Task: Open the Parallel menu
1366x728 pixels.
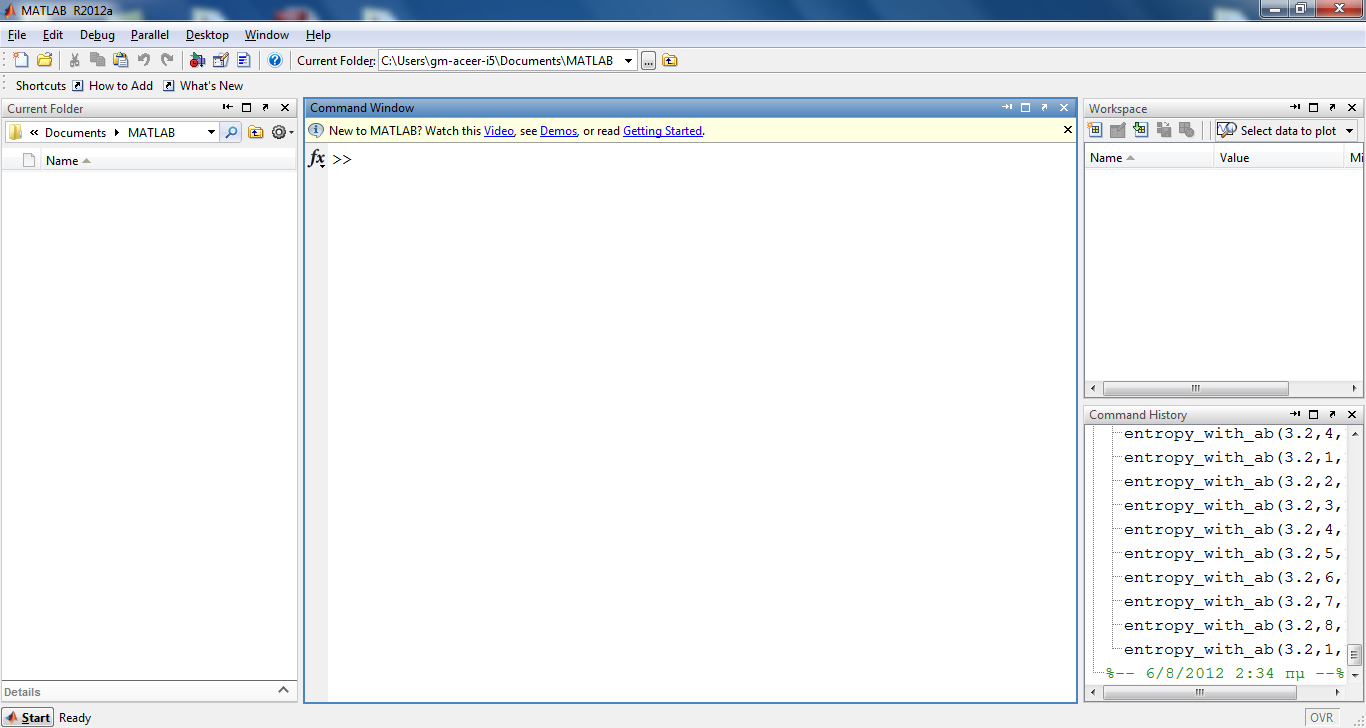Action: click(x=150, y=35)
